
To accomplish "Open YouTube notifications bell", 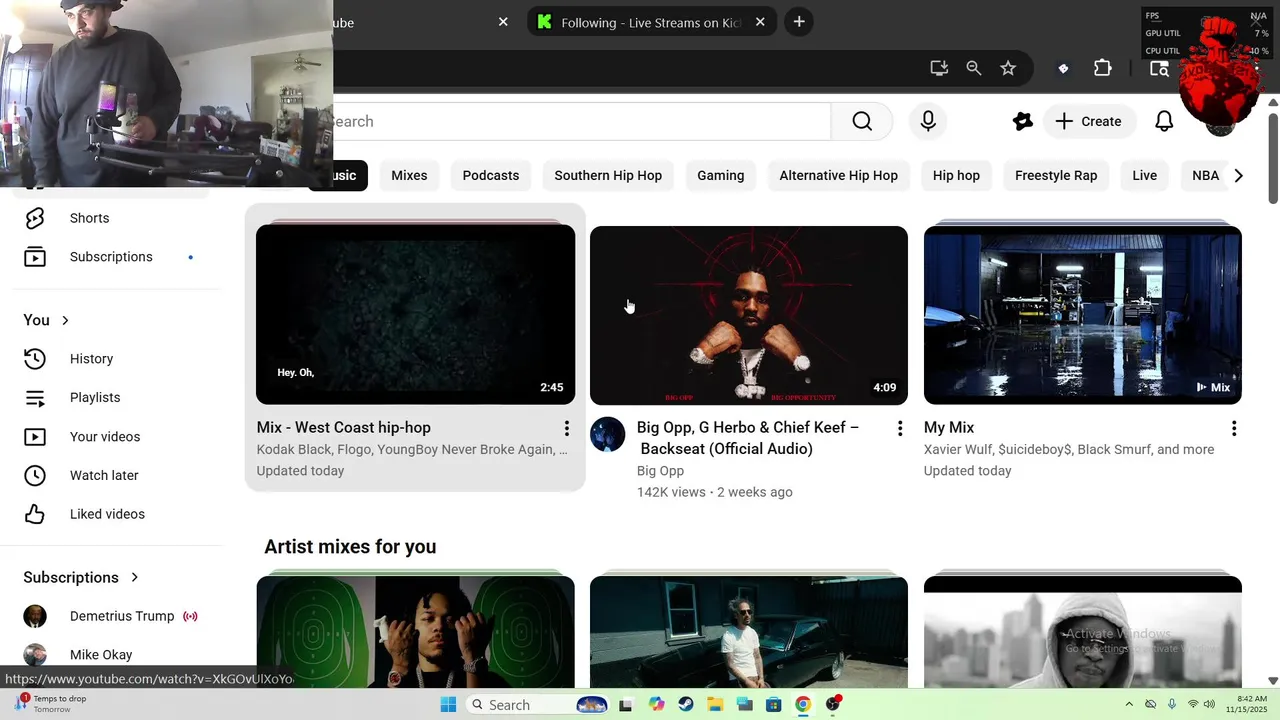I will 1164,121.
